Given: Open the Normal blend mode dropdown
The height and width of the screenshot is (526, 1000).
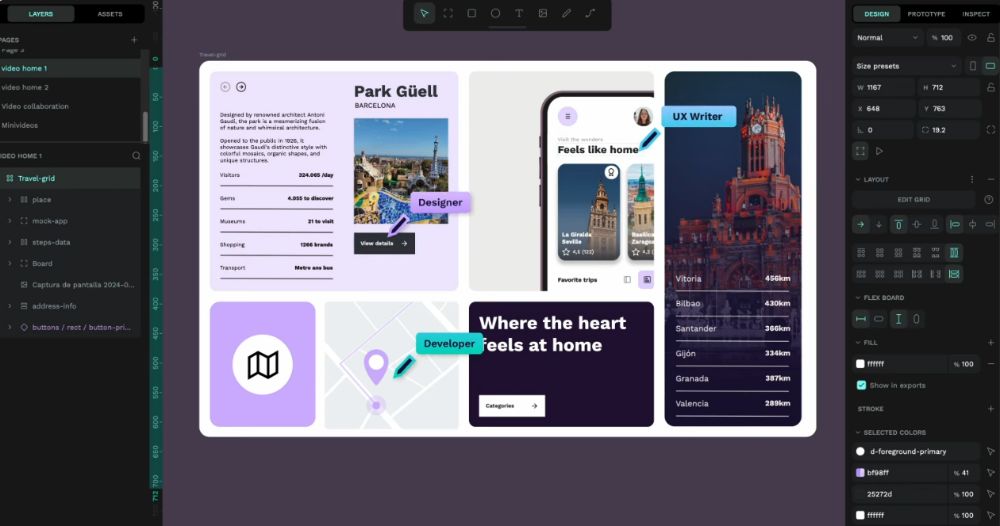Looking at the screenshot, I should click(887, 38).
